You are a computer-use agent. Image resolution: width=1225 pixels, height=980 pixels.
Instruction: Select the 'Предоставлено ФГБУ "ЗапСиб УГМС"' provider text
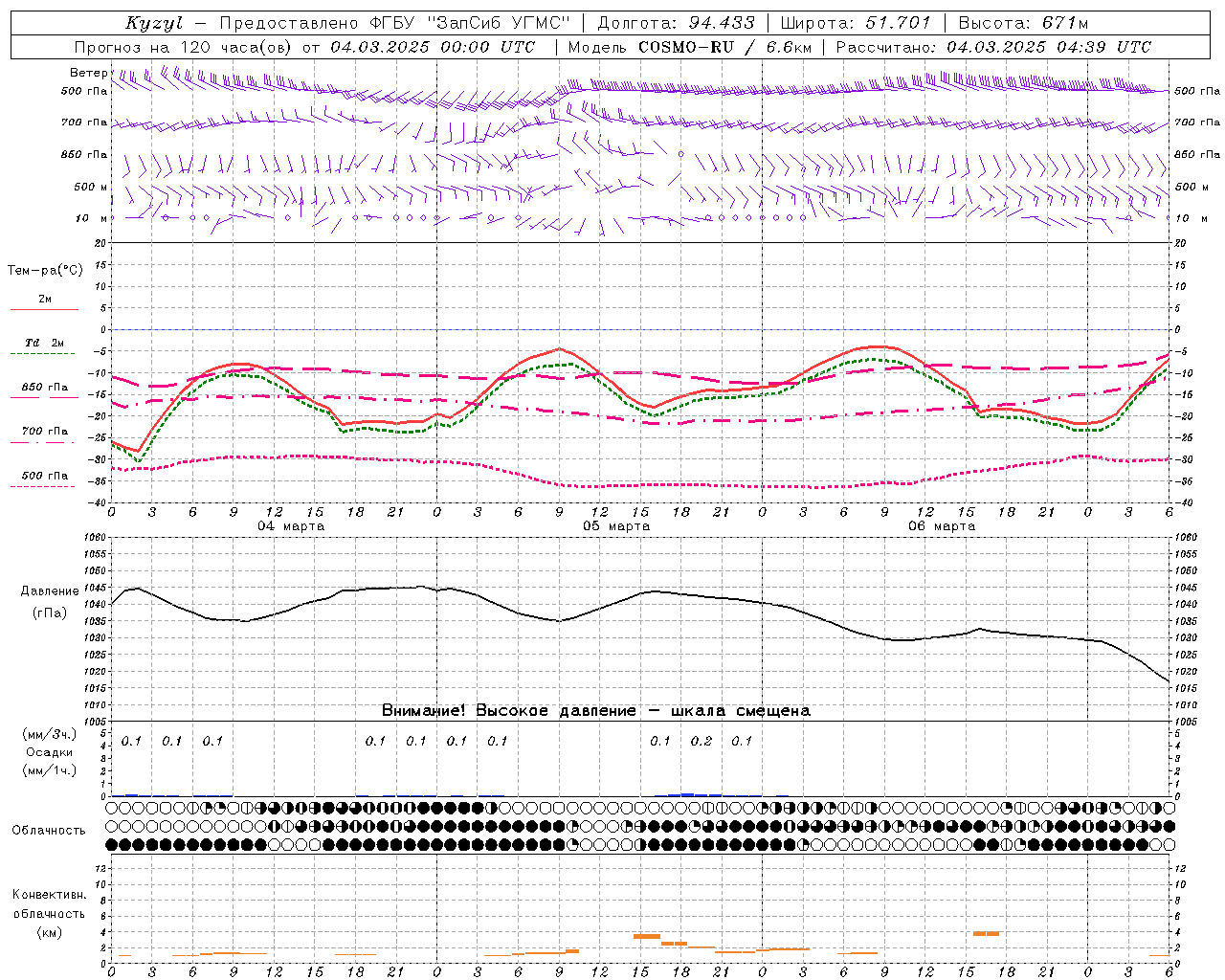click(395, 23)
